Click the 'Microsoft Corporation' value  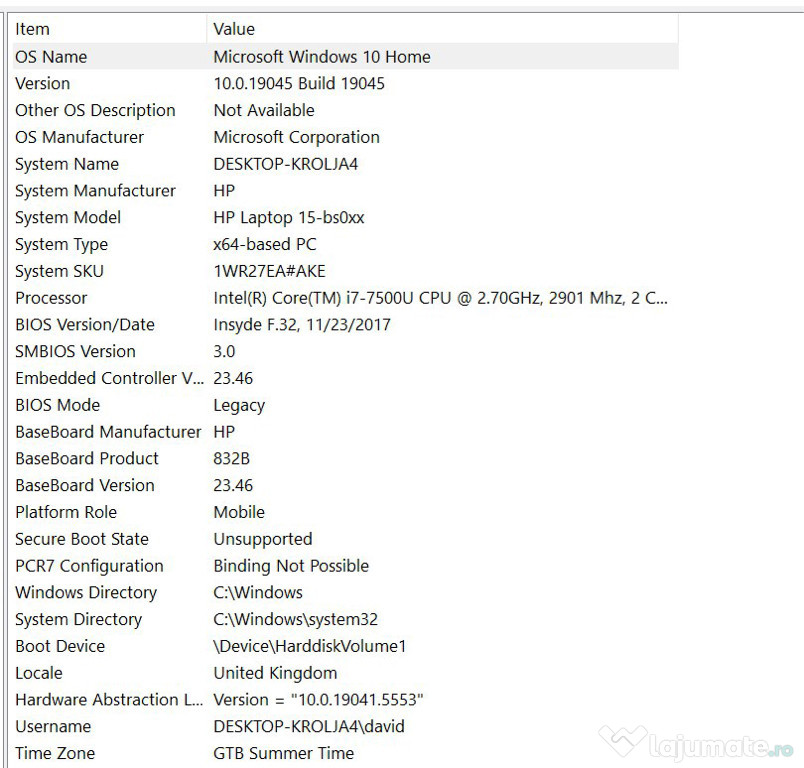[296, 137]
